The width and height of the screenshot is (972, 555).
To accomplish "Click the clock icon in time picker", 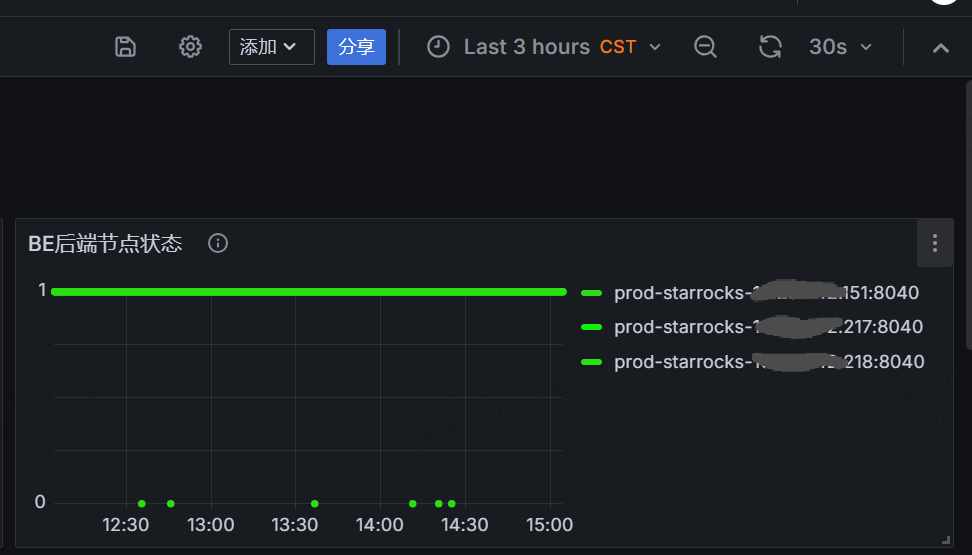I will point(438,47).
